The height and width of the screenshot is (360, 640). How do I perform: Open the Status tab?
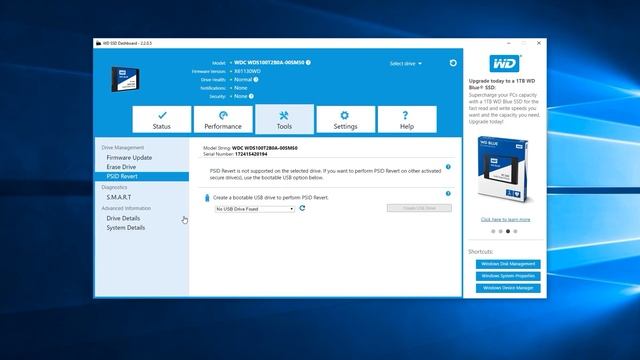click(x=162, y=119)
